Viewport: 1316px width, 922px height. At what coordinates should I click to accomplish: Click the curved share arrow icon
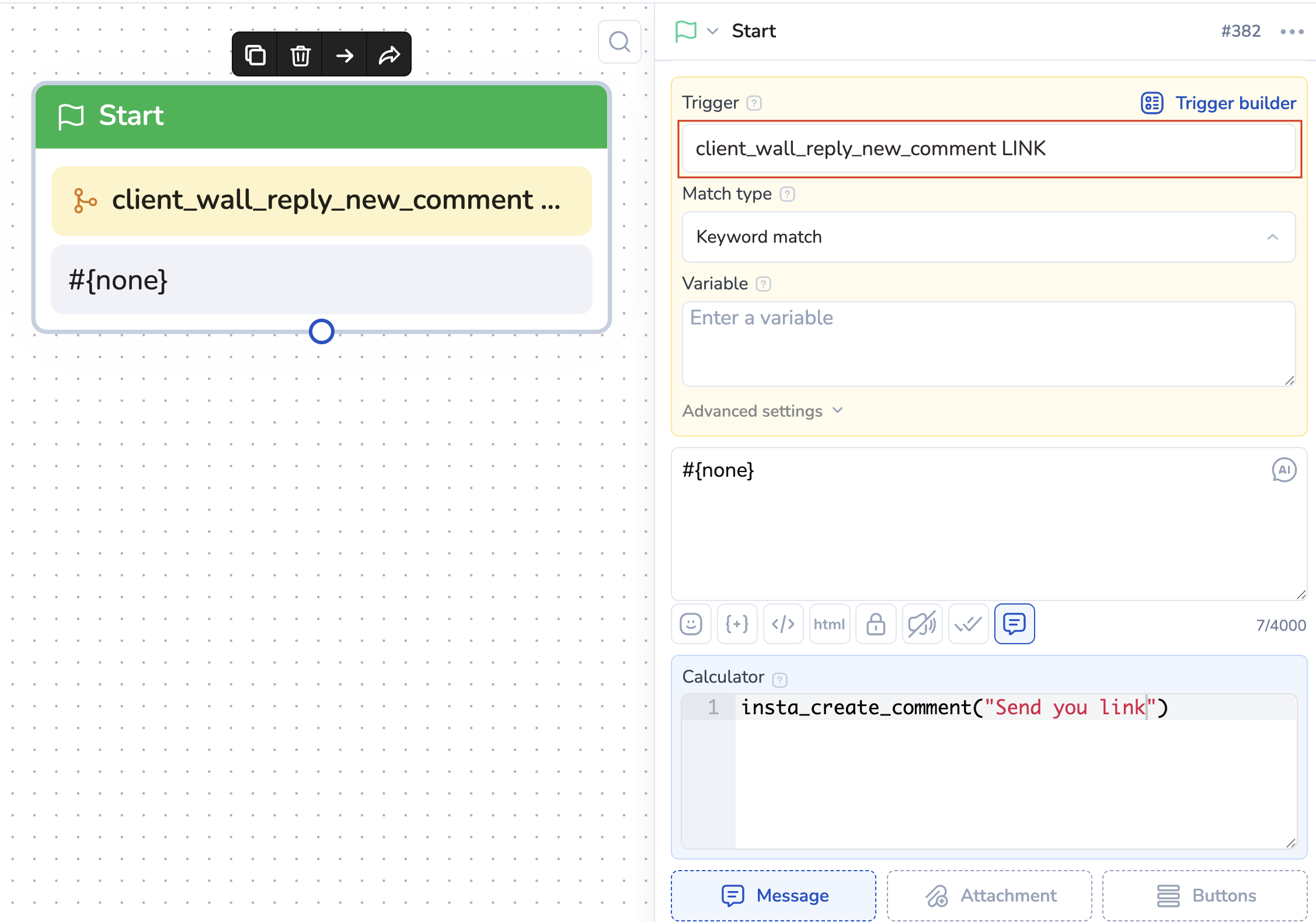(x=389, y=55)
